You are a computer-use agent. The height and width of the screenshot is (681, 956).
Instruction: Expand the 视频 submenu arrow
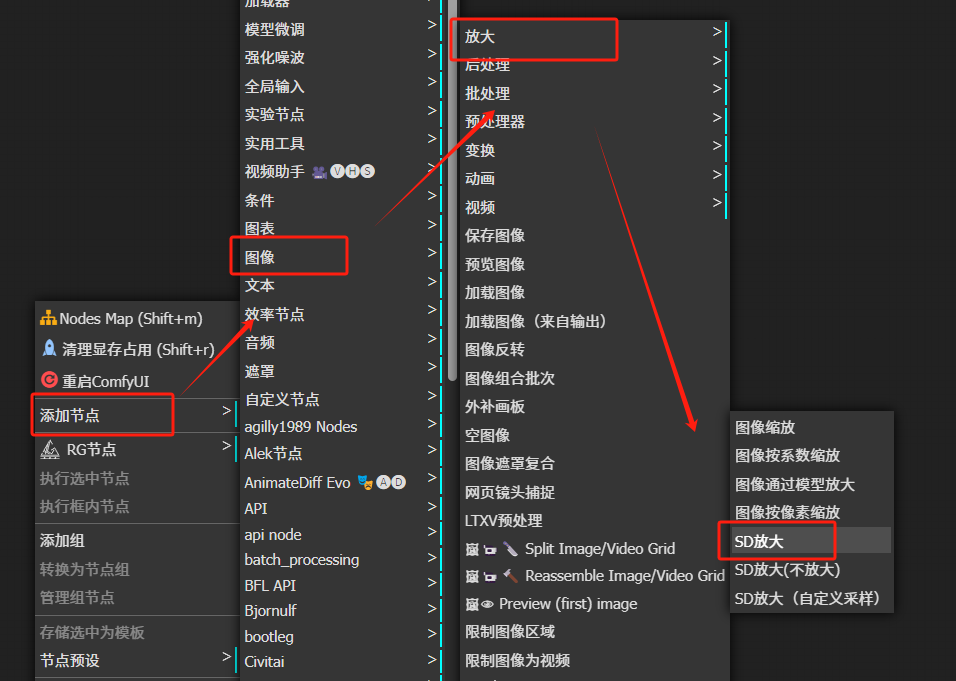pyautogui.click(x=717, y=202)
